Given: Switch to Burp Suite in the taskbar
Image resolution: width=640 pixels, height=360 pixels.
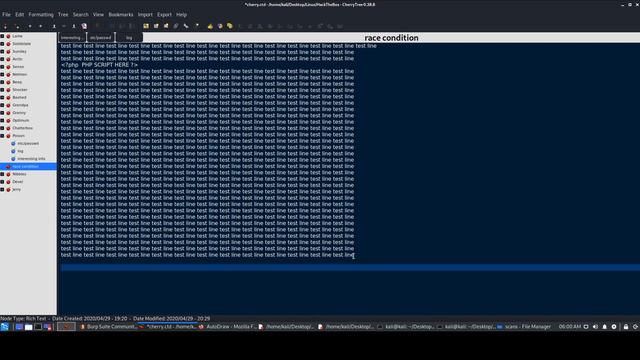Looking at the screenshot, I should tap(108, 327).
